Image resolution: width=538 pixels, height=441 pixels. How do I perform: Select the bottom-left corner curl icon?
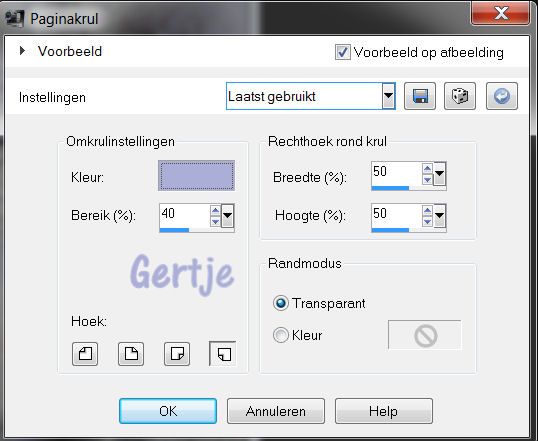coord(223,353)
